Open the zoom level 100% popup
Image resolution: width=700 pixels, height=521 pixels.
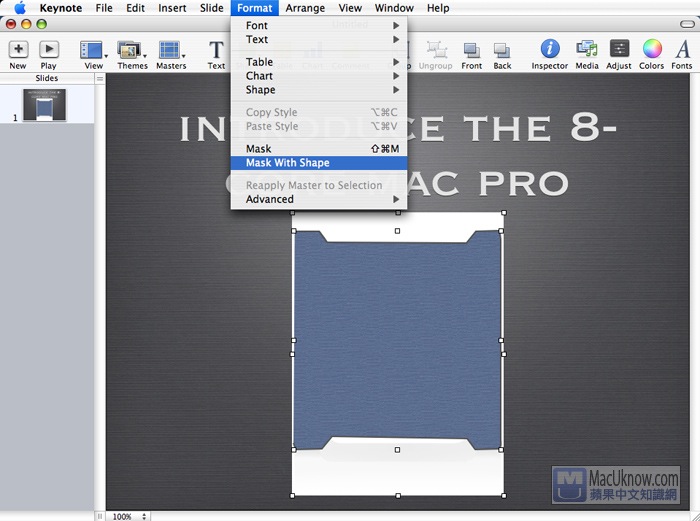pyautogui.click(x=129, y=517)
